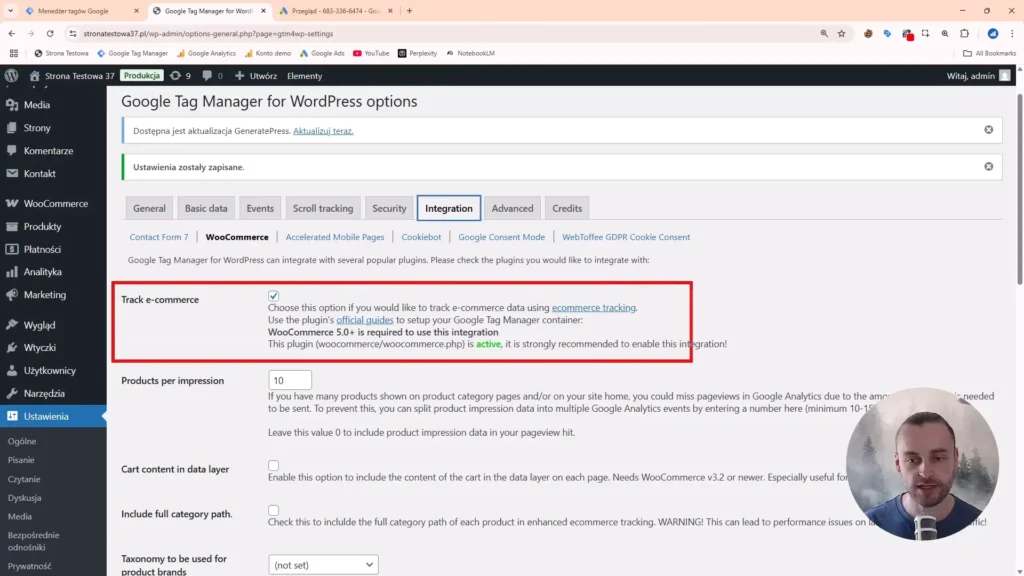
Task: Switch to the Menedżer tagów Google browser tab
Action: pos(73,11)
